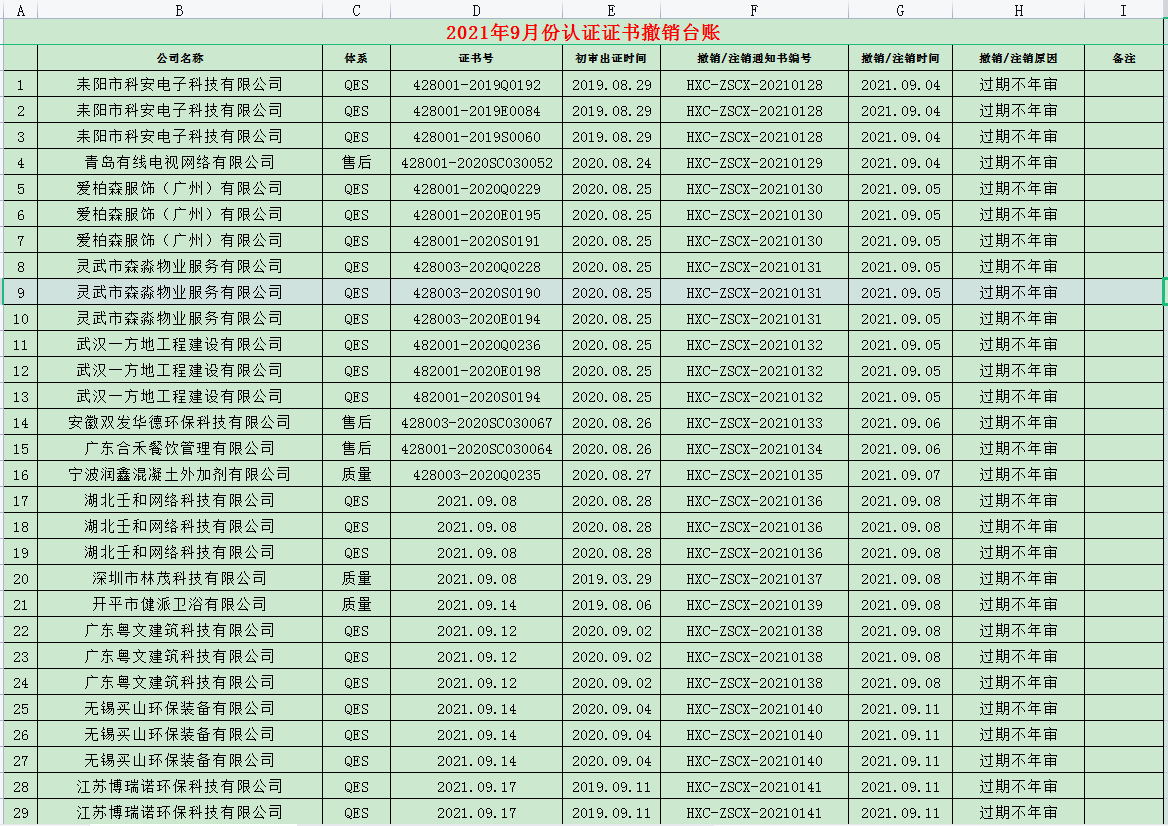Viewport: 1168px width, 826px height.
Task: Click certificate number 428001-2020SC030052
Action: [x=476, y=162]
